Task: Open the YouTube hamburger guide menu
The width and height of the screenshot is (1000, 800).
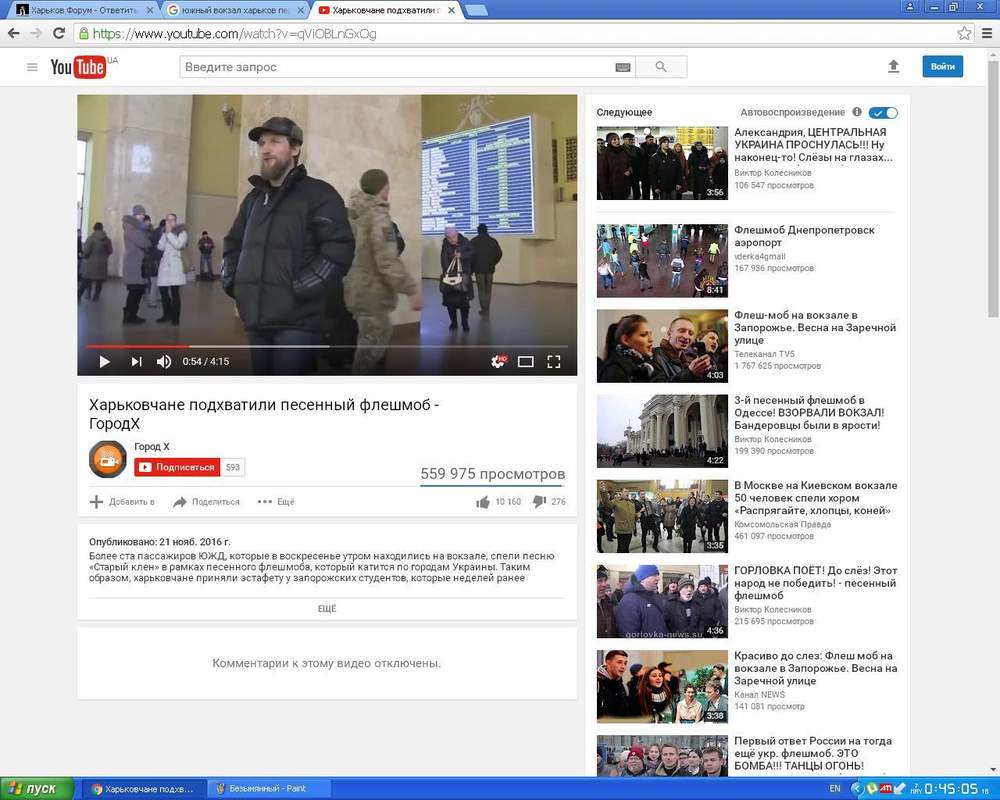Action: coord(32,67)
